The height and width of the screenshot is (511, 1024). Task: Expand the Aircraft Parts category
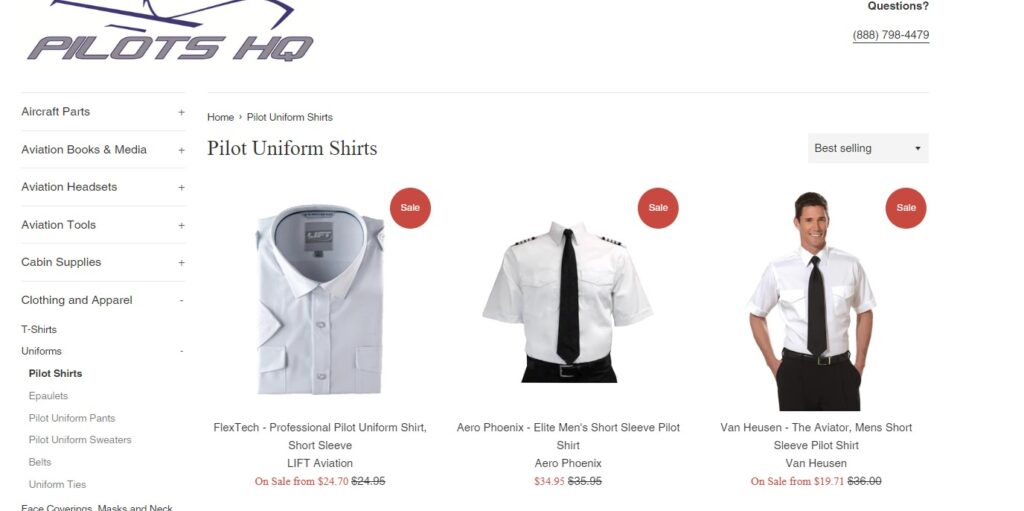[181, 112]
